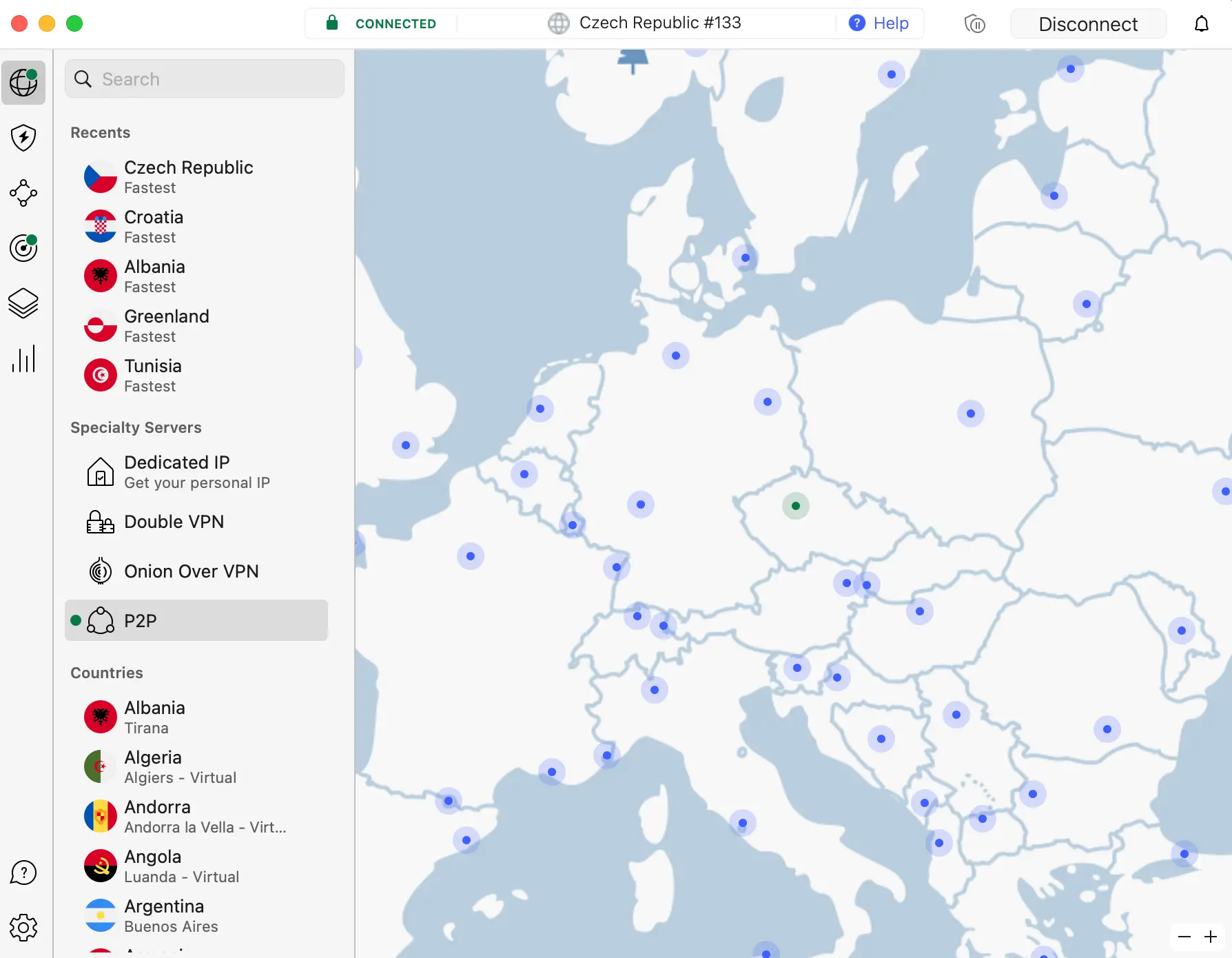The image size is (1232, 958).
Task: Click the Disconnect button
Action: [1087, 24]
